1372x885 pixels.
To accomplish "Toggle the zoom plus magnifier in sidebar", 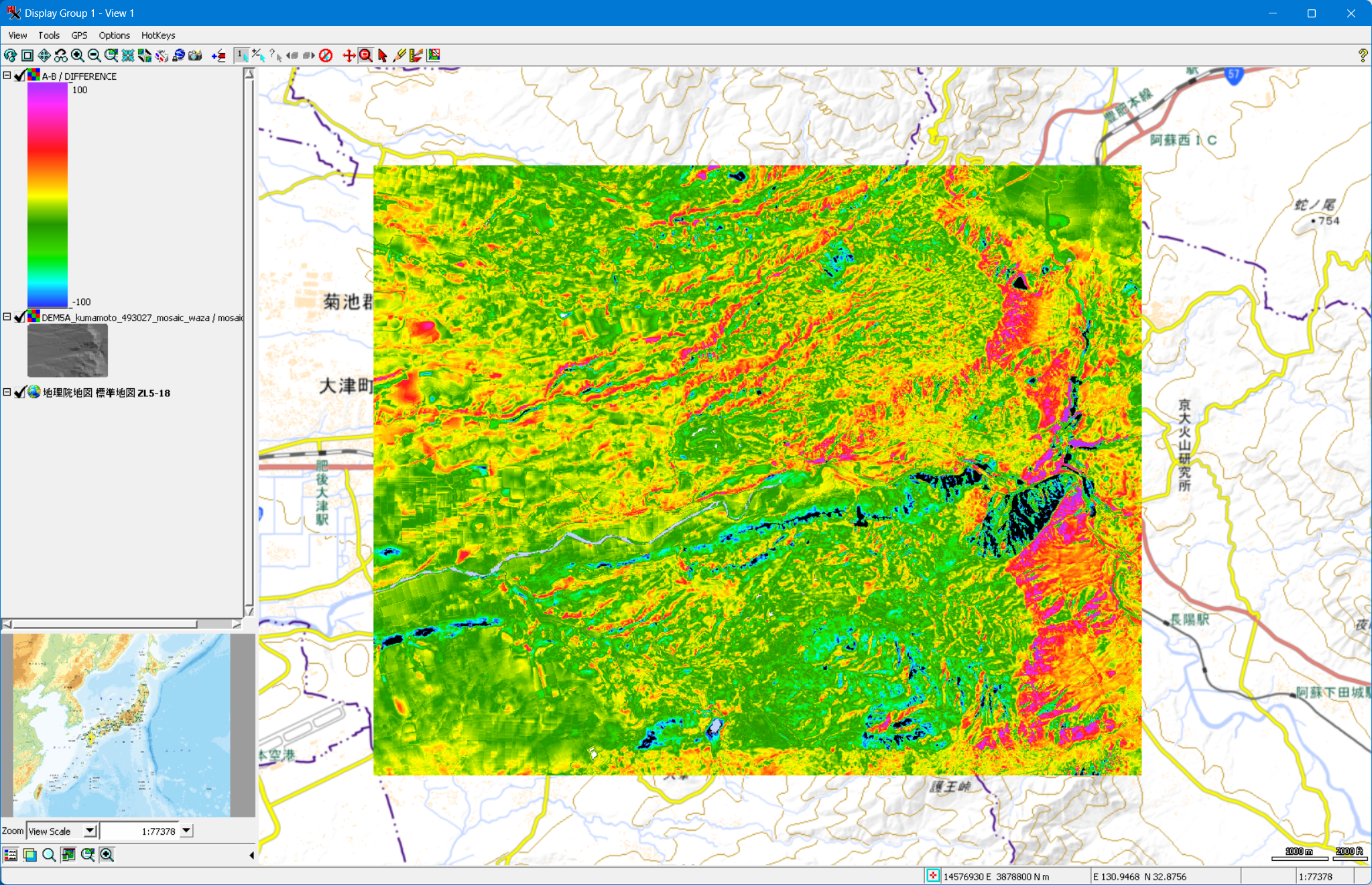I will click(x=107, y=854).
